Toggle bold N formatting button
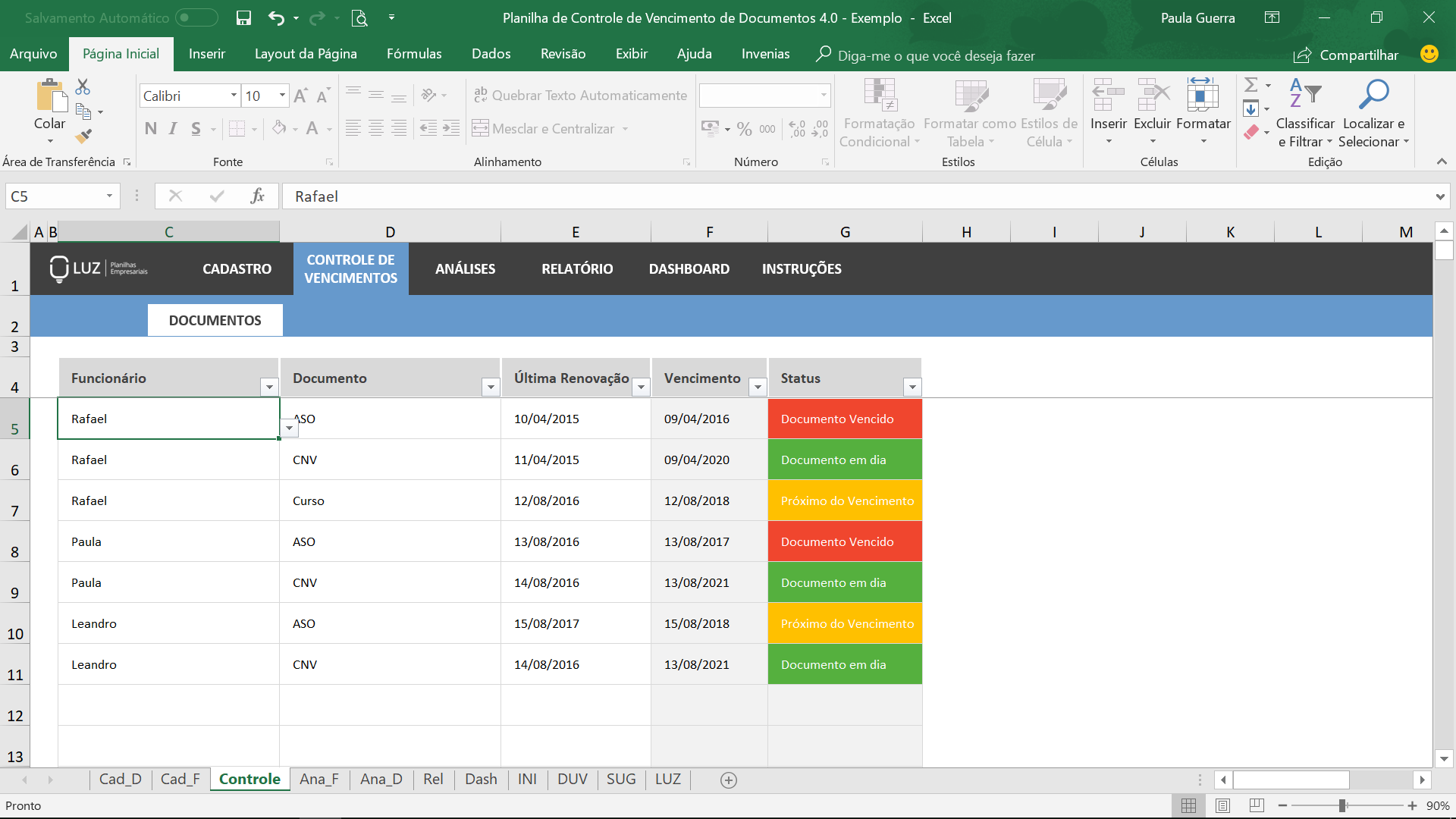The image size is (1456, 819). tap(151, 129)
